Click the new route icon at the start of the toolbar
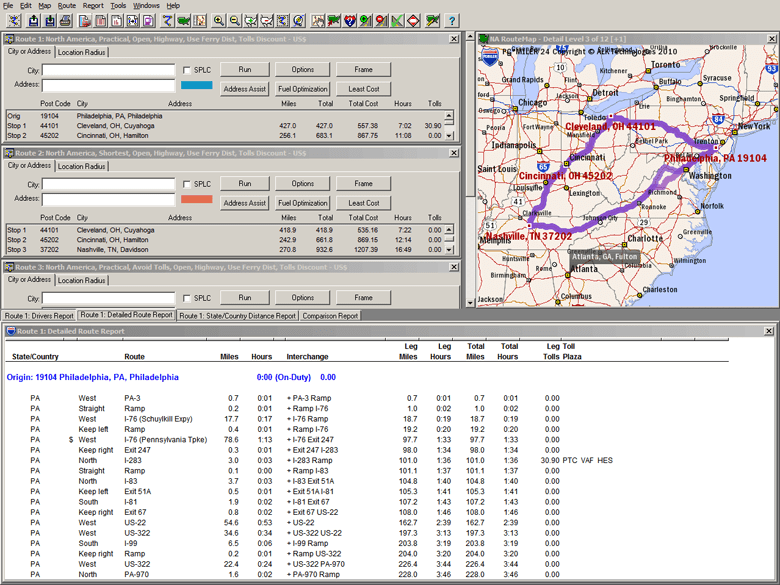 point(14,20)
